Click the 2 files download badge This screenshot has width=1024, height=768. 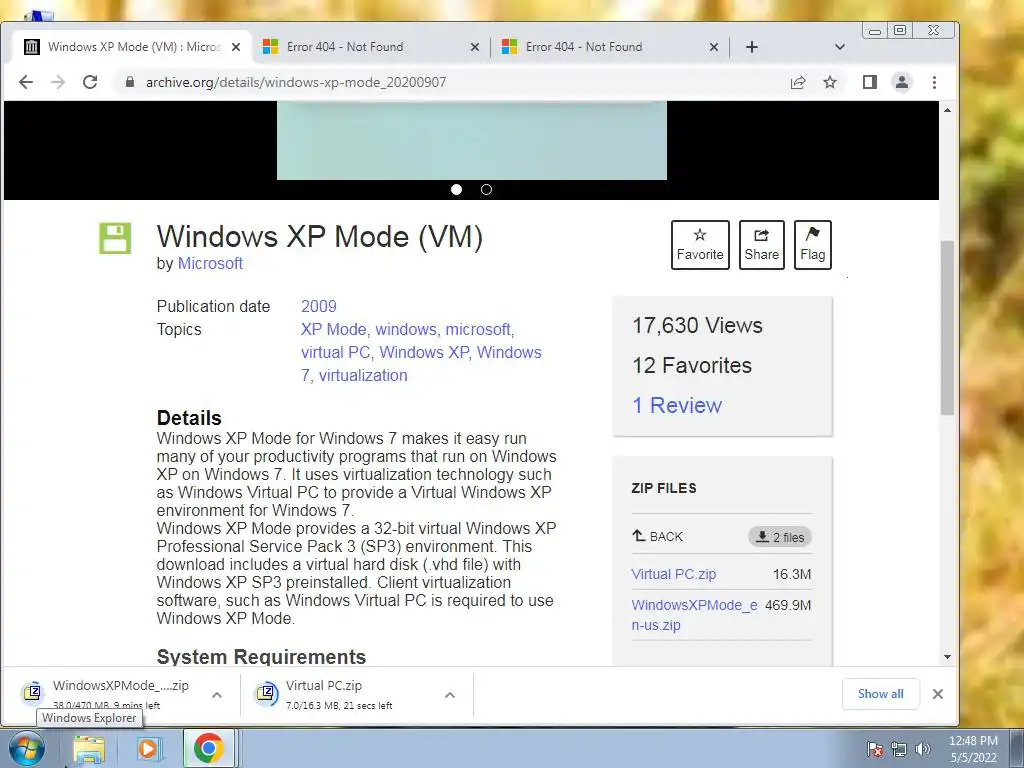click(x=780, y=537)
